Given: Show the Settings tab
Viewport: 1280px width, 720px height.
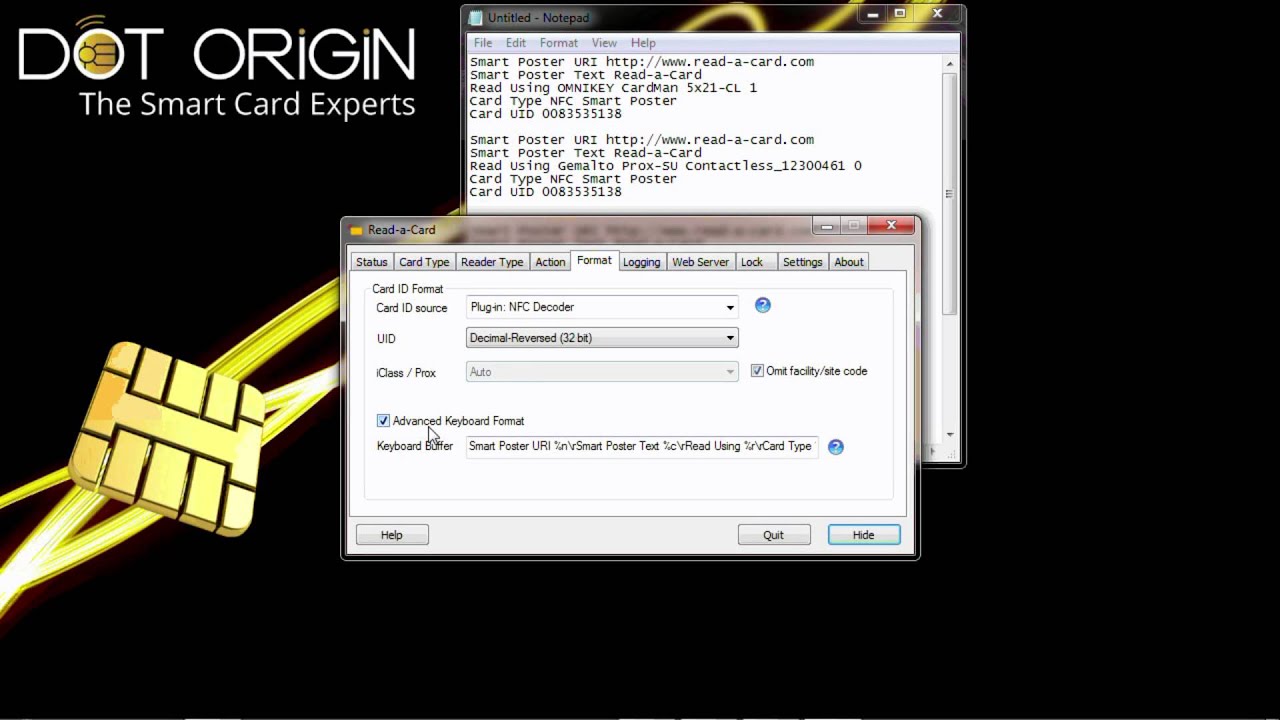Looking at the screenshot, I should [802, 262].
